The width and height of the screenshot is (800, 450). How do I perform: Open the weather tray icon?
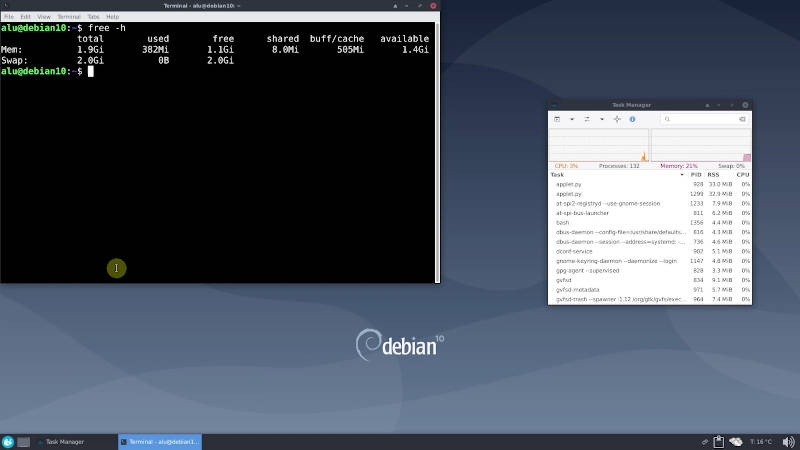coord(735,442)
